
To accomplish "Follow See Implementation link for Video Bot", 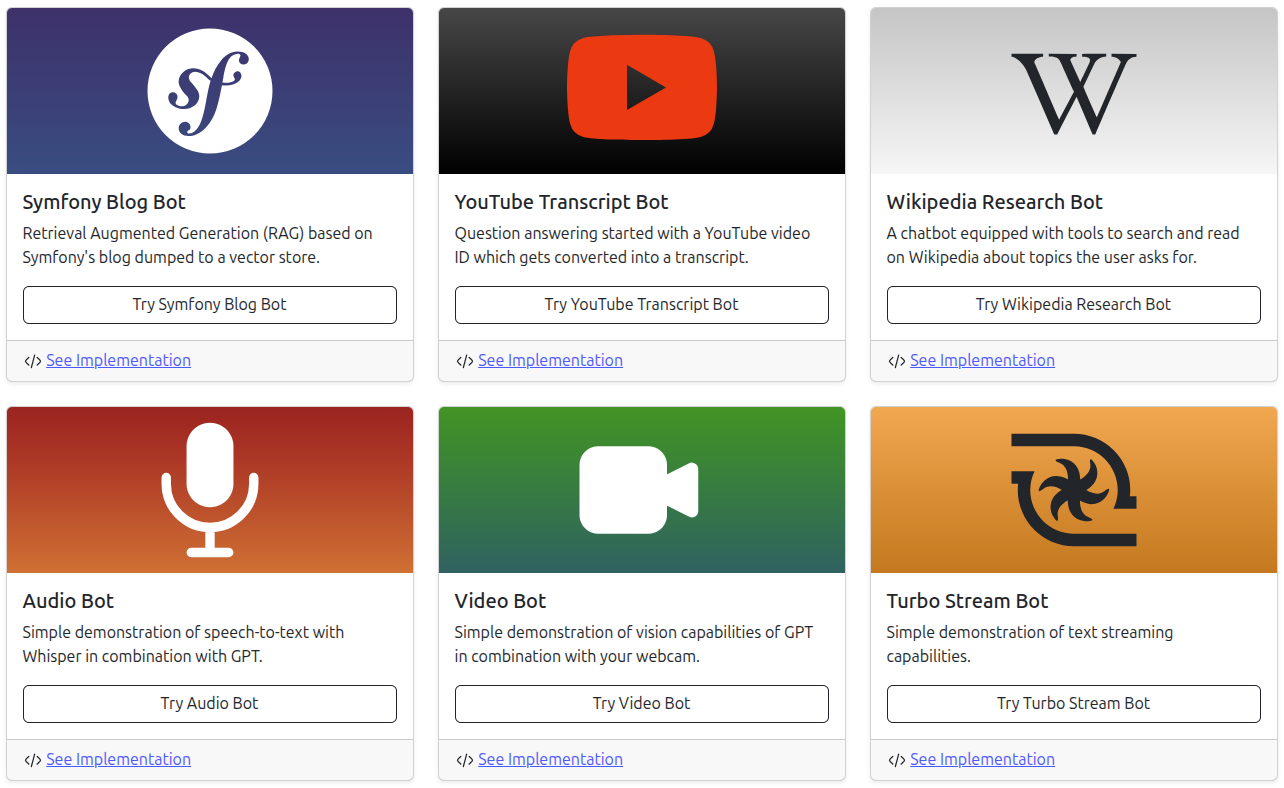I will [550, 759].
